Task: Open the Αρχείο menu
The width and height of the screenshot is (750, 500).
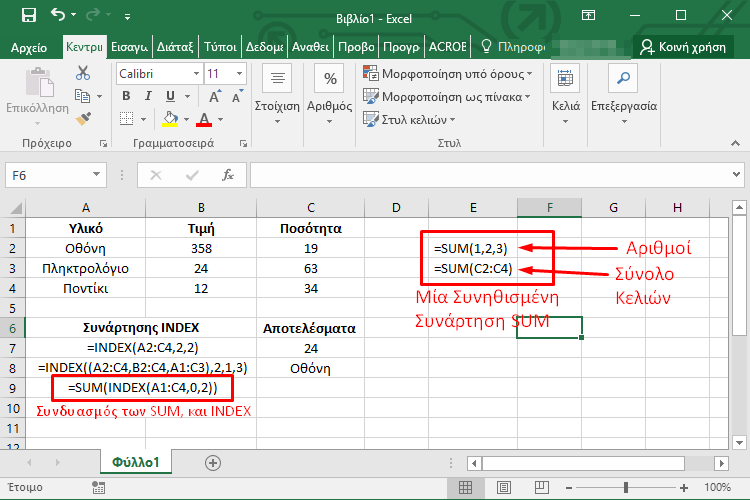Action: 29,47
